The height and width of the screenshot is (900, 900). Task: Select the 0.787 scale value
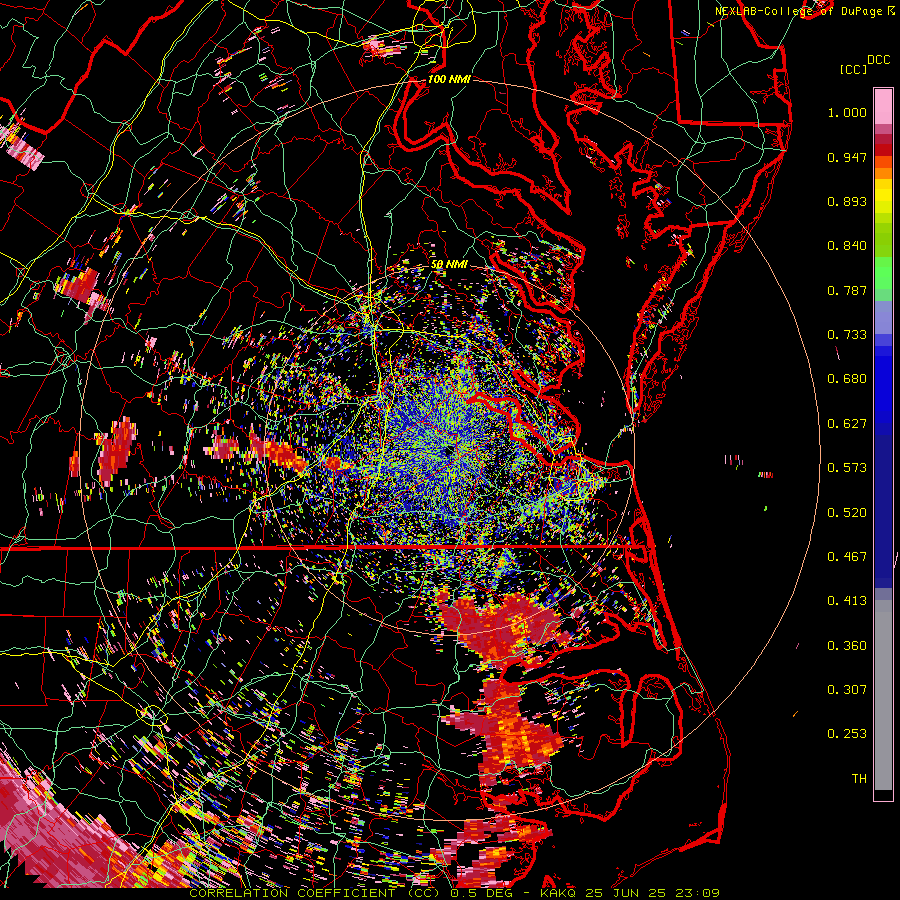coord(847,290)
